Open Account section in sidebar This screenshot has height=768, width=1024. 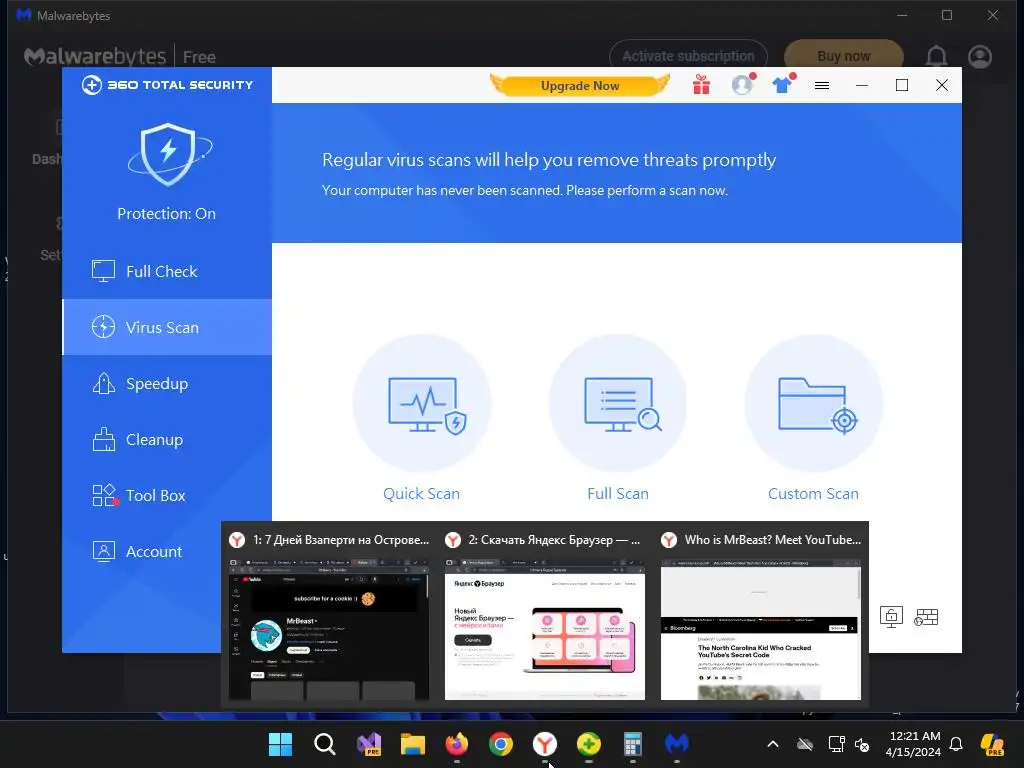pos(142,552)
